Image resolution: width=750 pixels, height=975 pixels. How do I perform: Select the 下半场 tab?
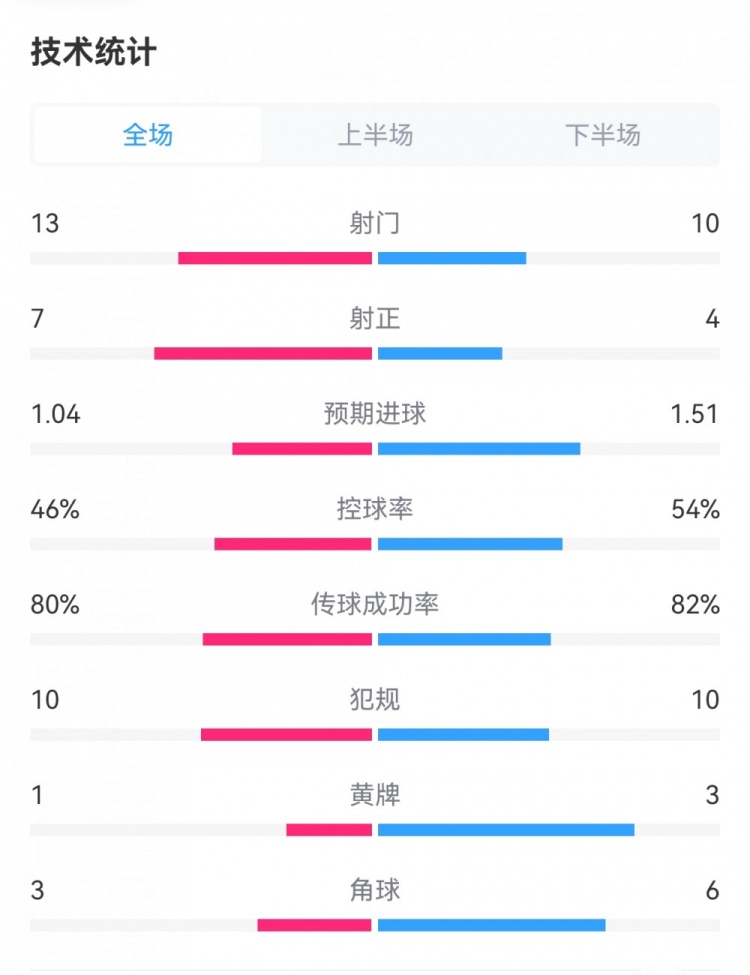(x=602, y=135)
